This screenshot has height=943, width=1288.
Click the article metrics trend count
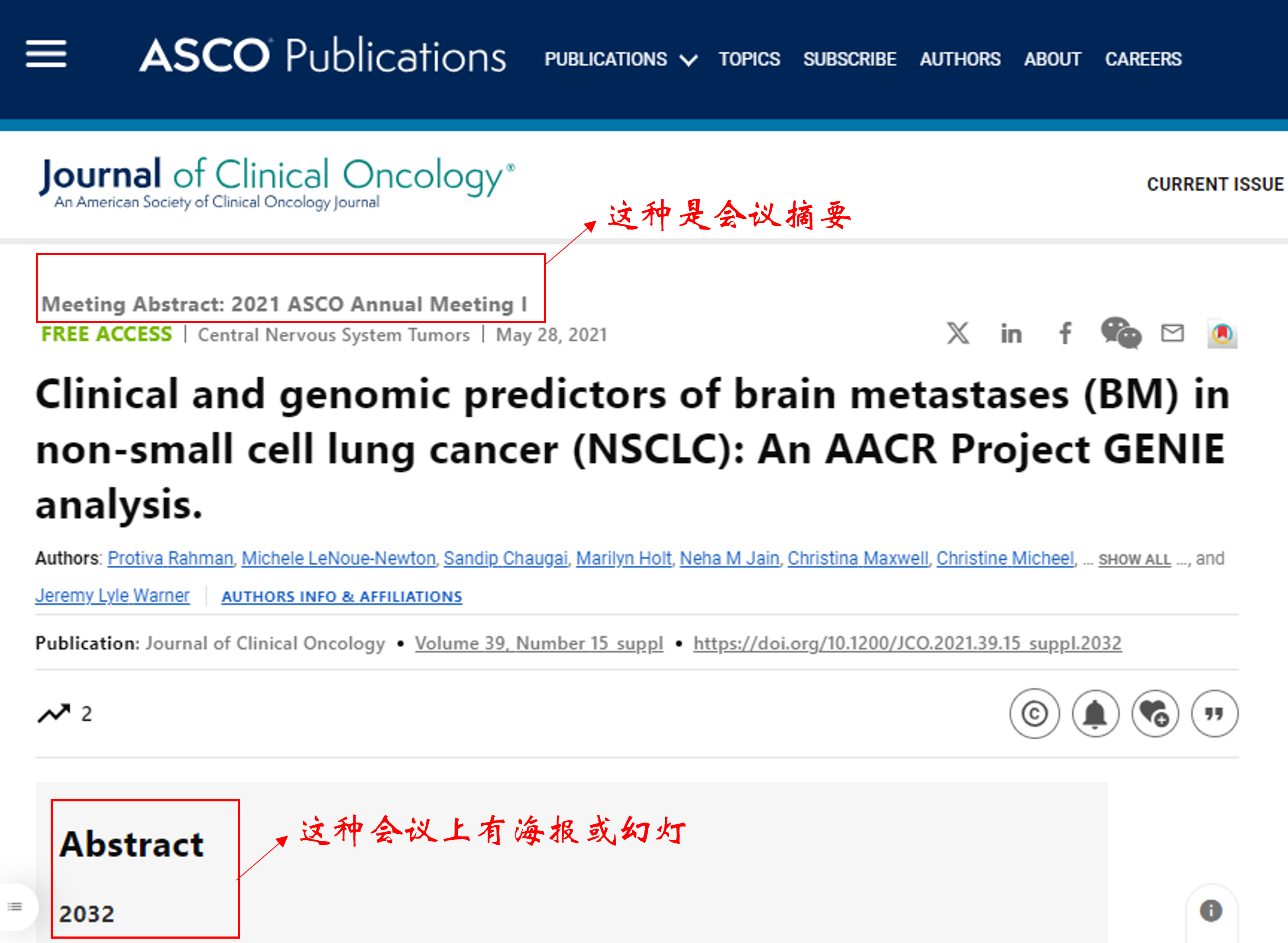click(65, 713)
